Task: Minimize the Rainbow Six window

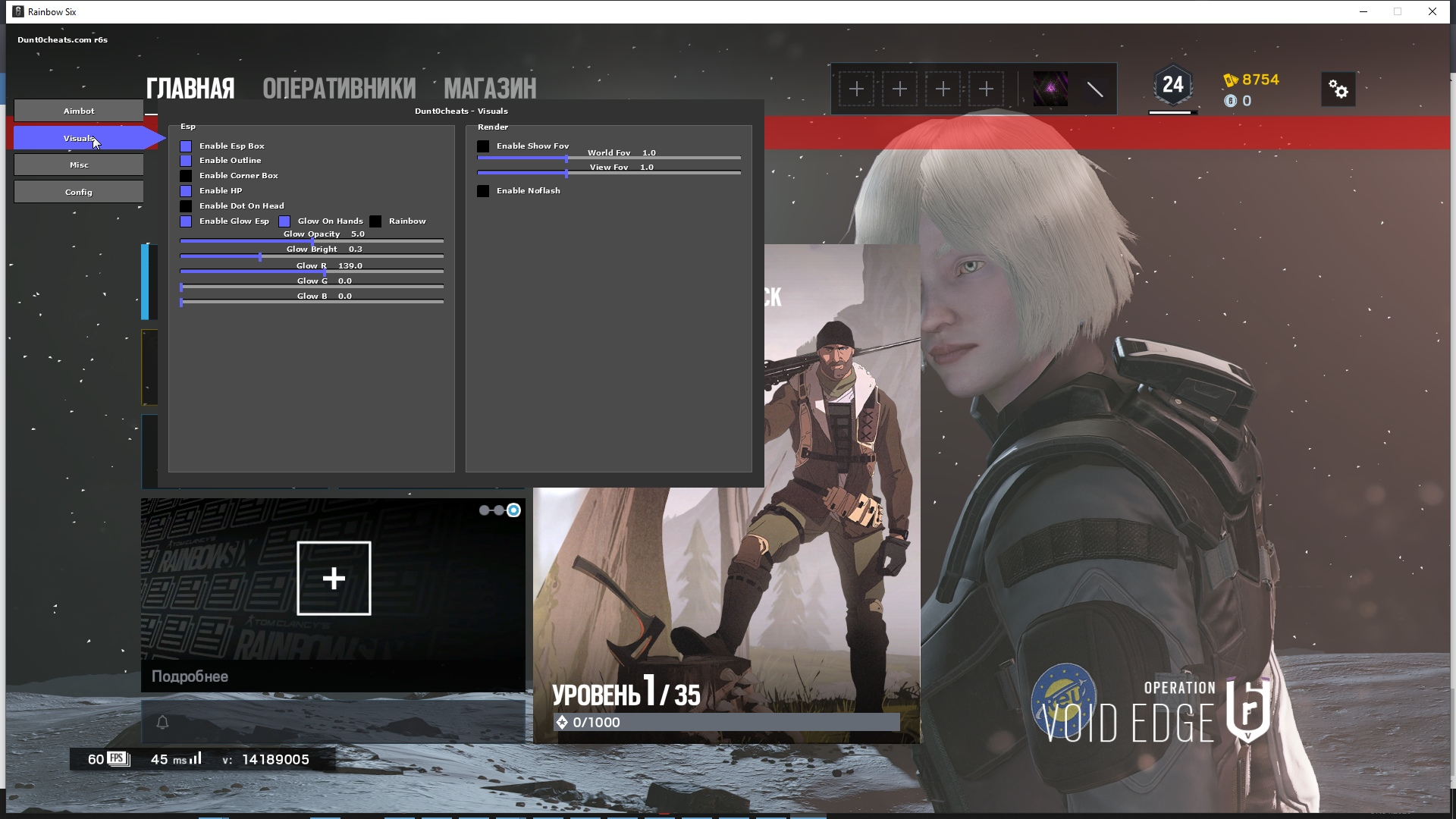Action: click(1363, 11)
